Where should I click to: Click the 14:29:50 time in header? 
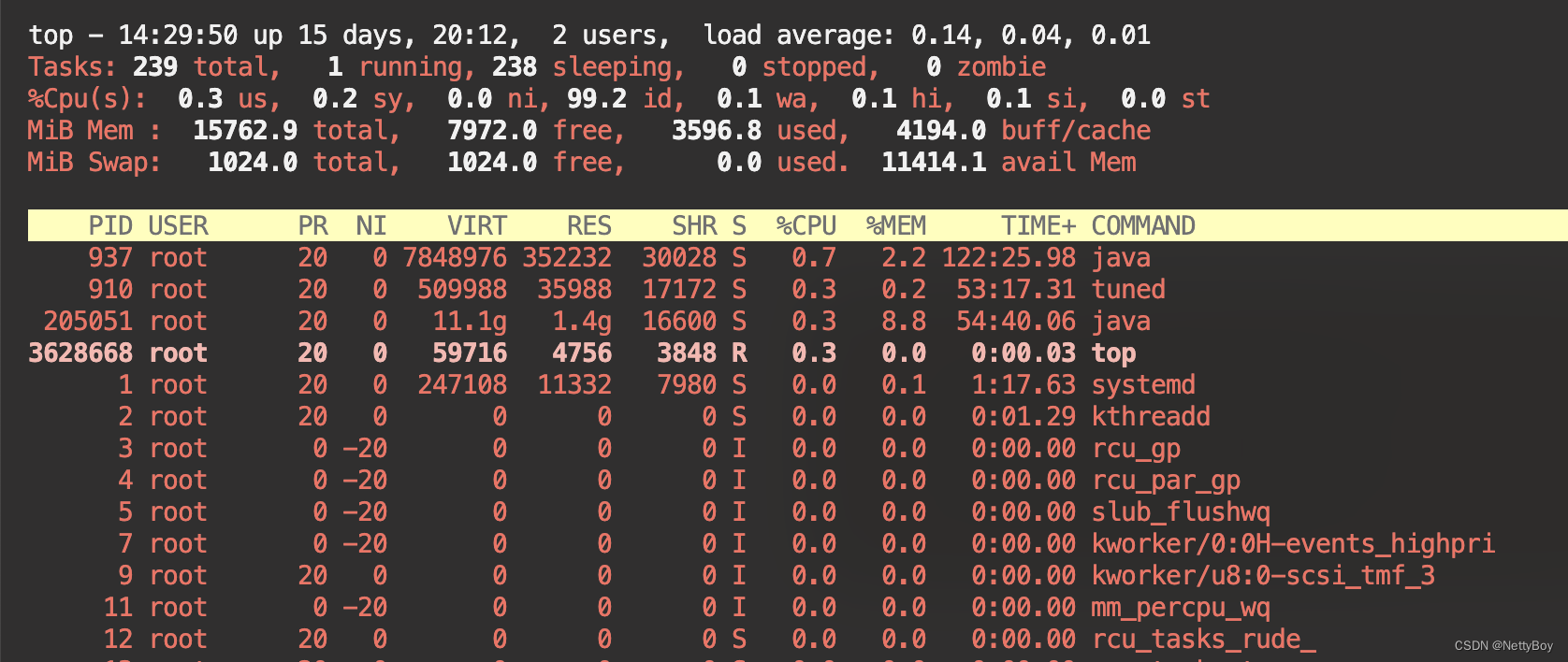click(178, 36)
